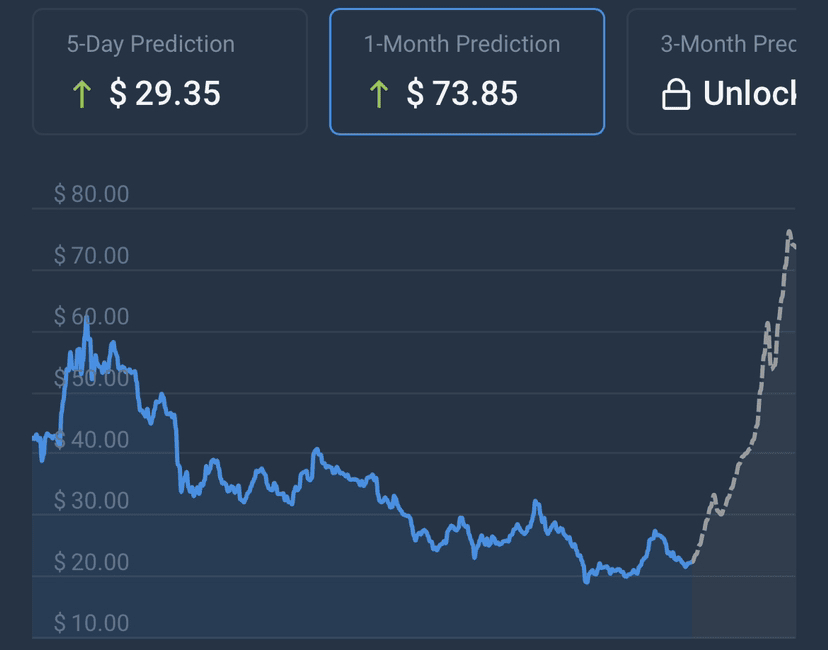Click the $60.00 y-axis label
The width and height of the screenshot is (828, 650).
[x=91, y=317]
